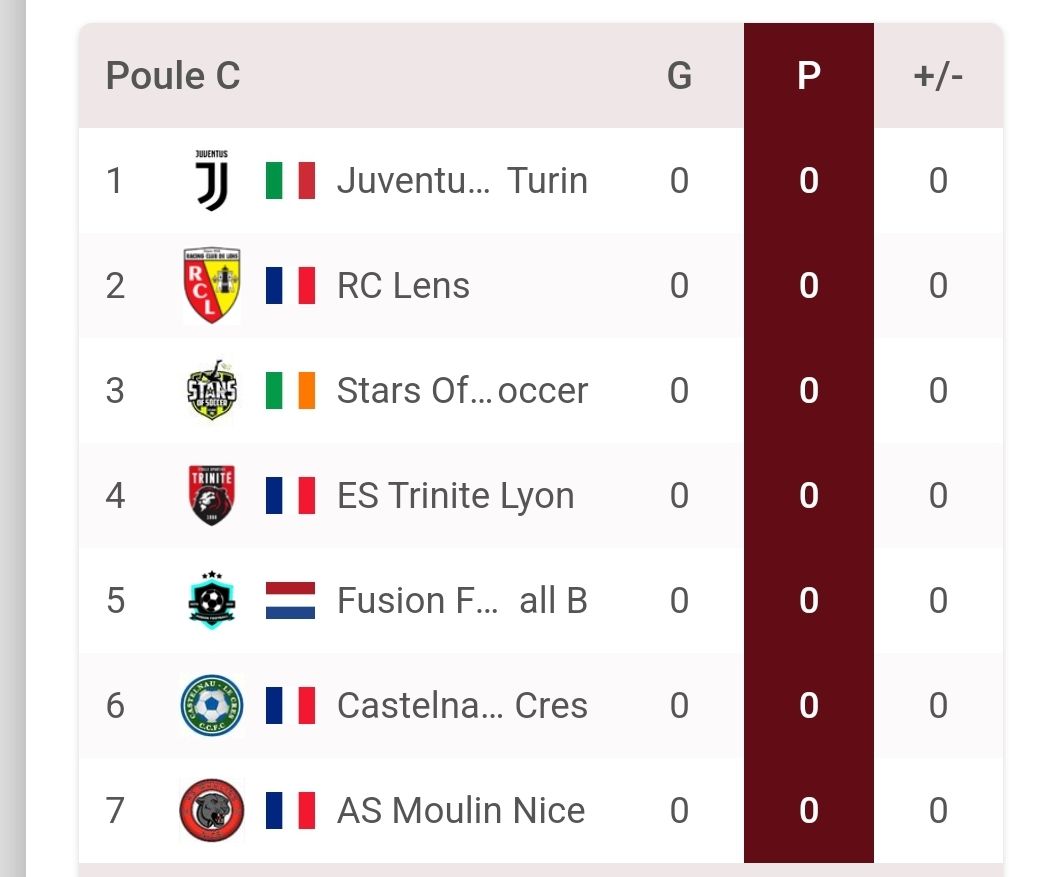1040x877 pixels.
Task: Click the Italian flag beside Juventus
Action: 290,181
